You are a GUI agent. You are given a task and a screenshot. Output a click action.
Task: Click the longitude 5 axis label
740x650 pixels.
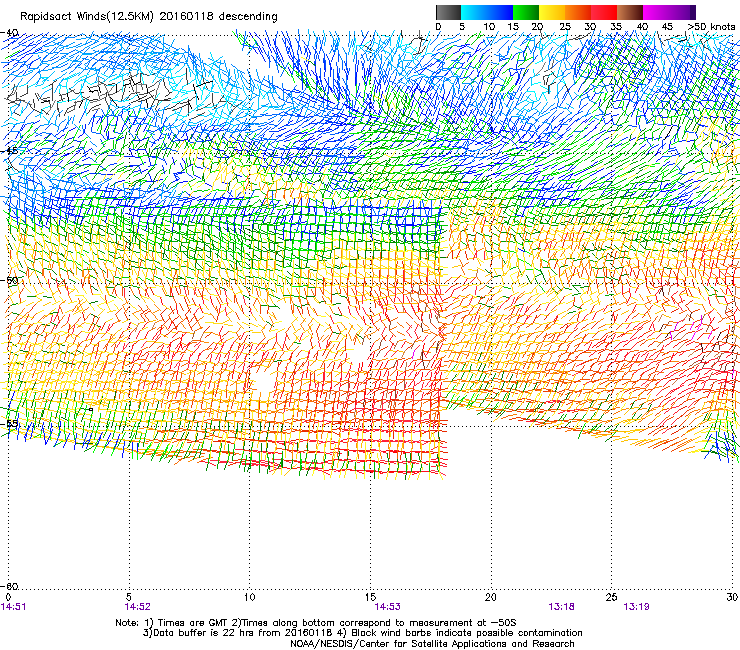(129, 597)
